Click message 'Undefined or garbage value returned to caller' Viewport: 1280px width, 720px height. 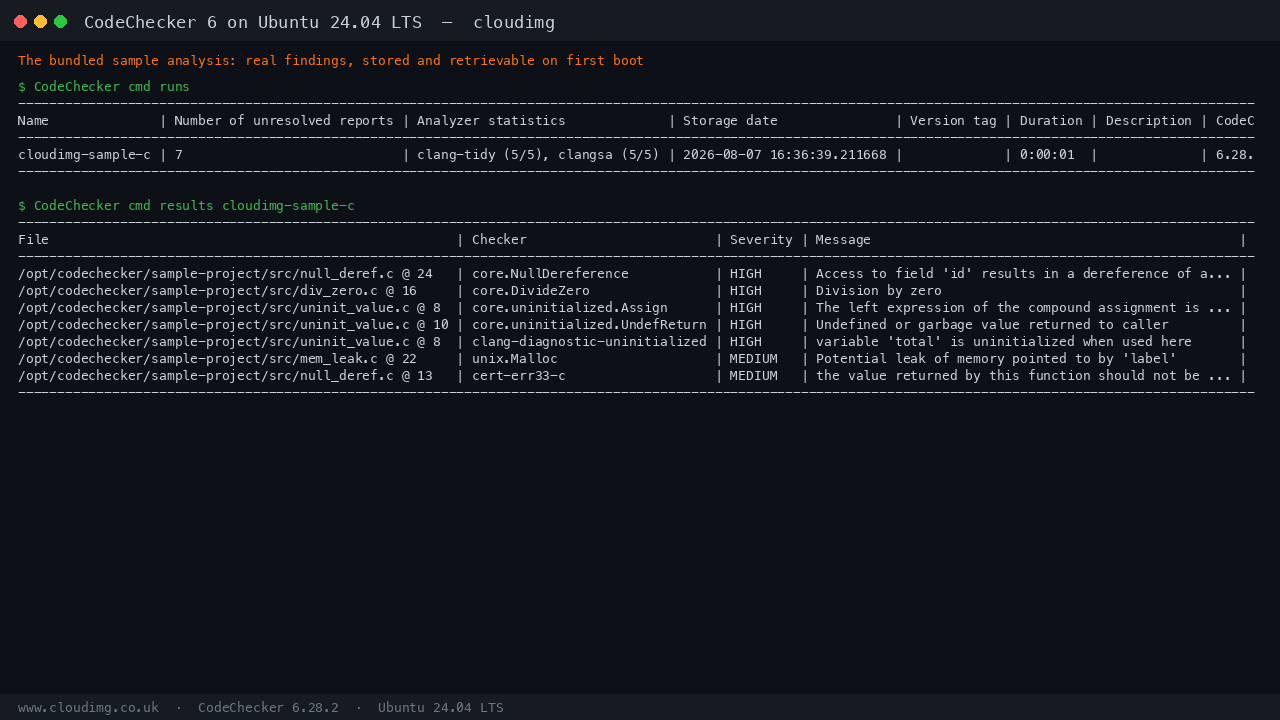(992, 325)
